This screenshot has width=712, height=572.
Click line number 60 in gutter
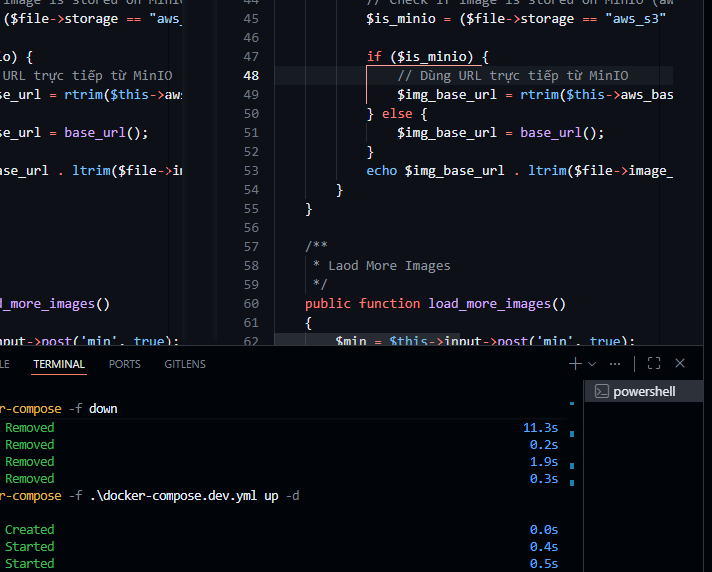(250, 304)
